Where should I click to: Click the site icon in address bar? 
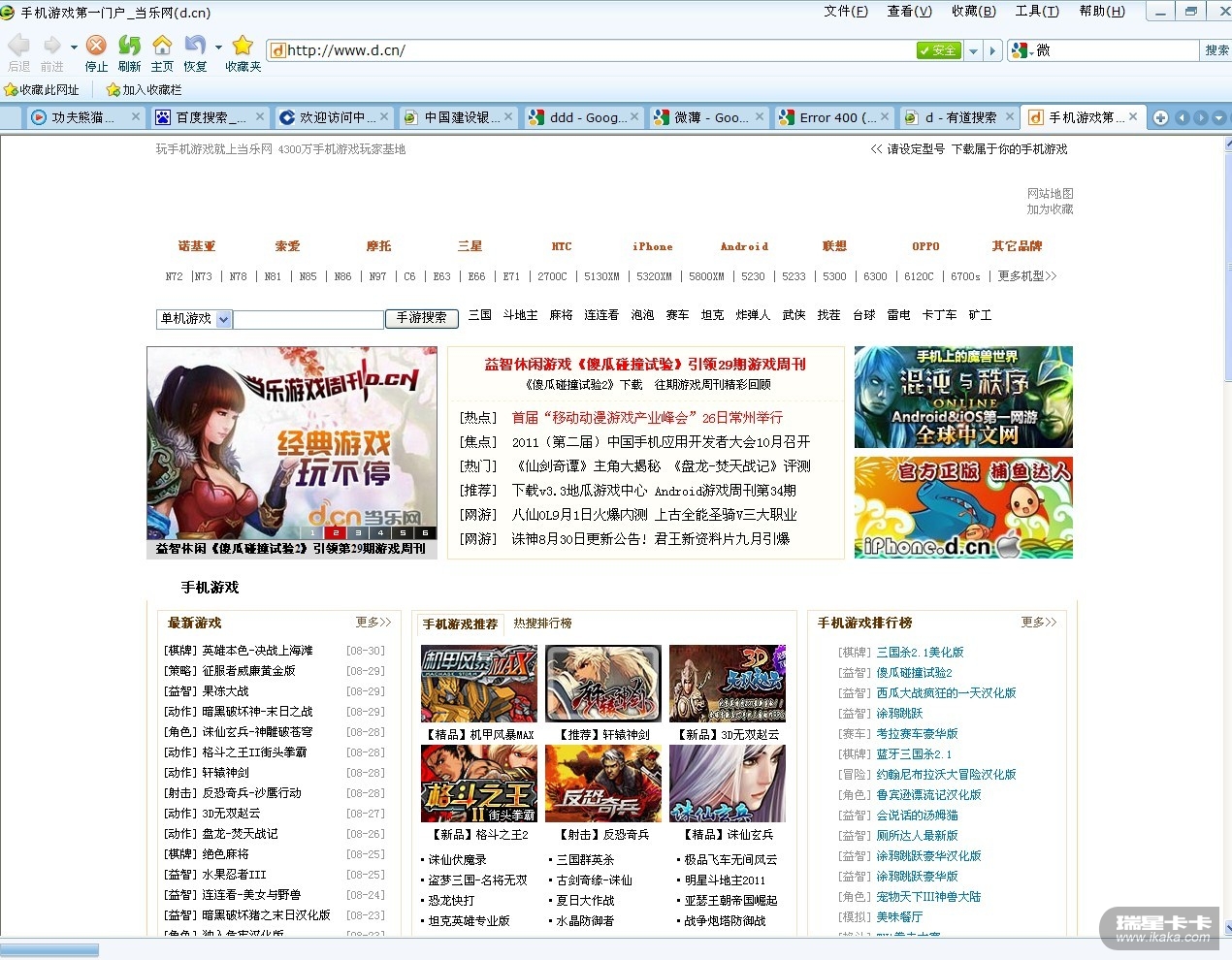(277, 50)
